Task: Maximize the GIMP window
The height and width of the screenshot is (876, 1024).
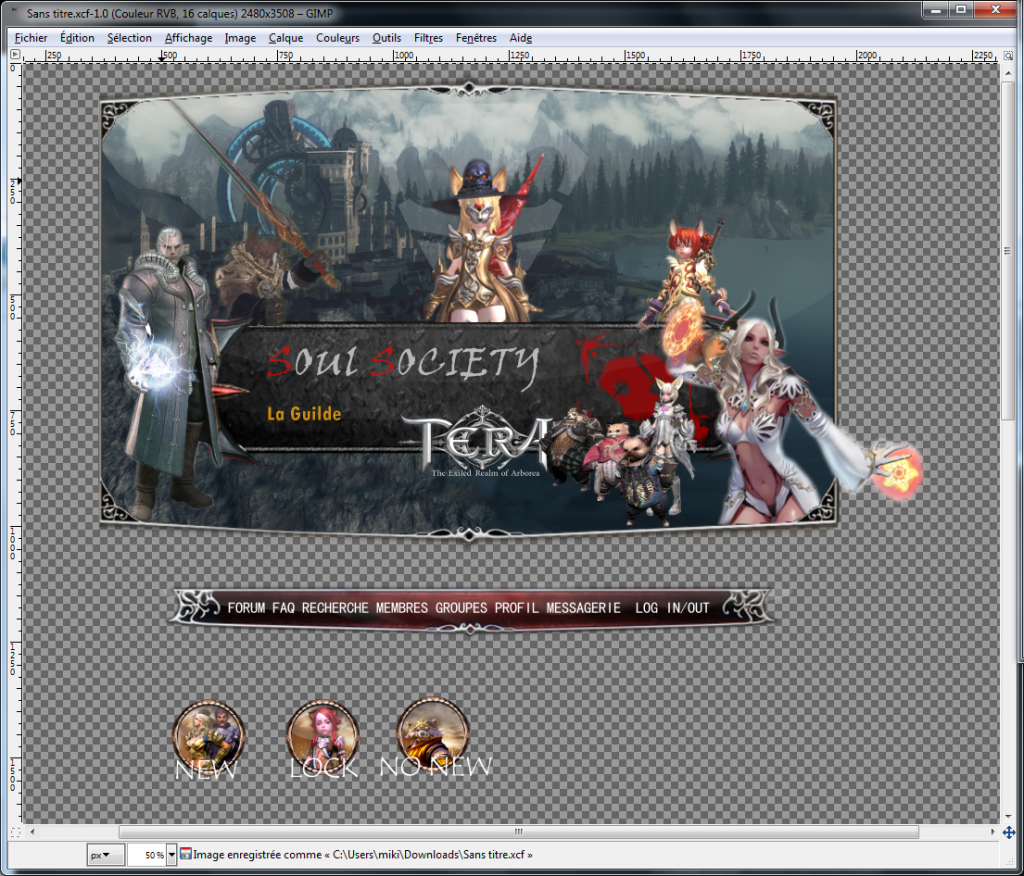Action: 961,10
